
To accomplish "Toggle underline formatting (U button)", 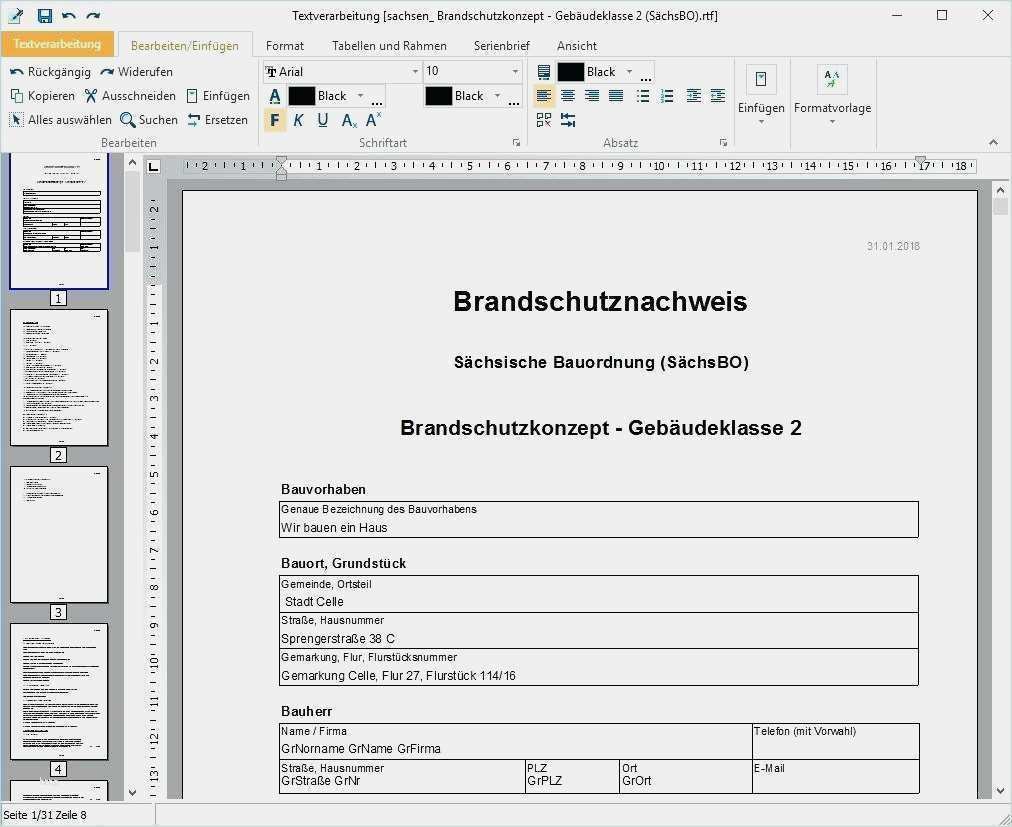I will click(x=322, y=120).
